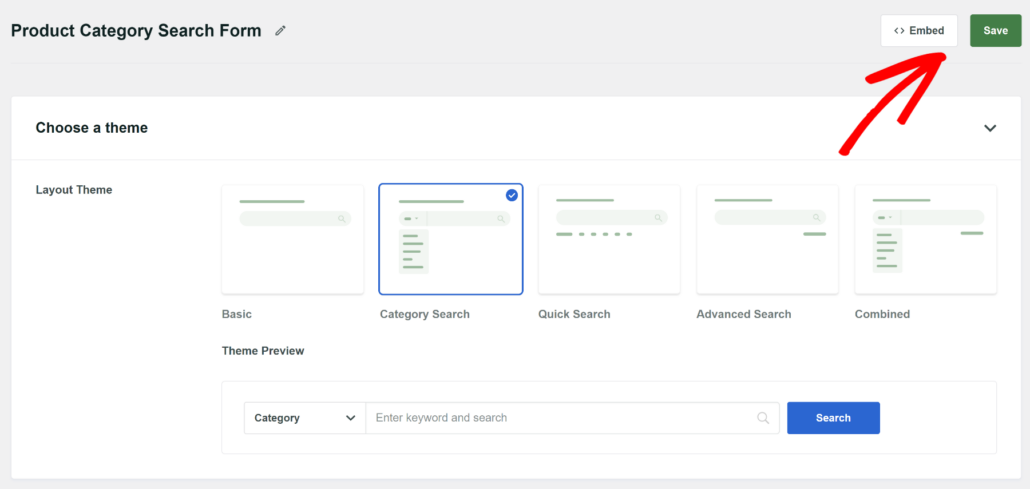Open the Category dropdown in preview
Image resolution: width=1030 pixels, height=489 pixels.
click(305, 418)
